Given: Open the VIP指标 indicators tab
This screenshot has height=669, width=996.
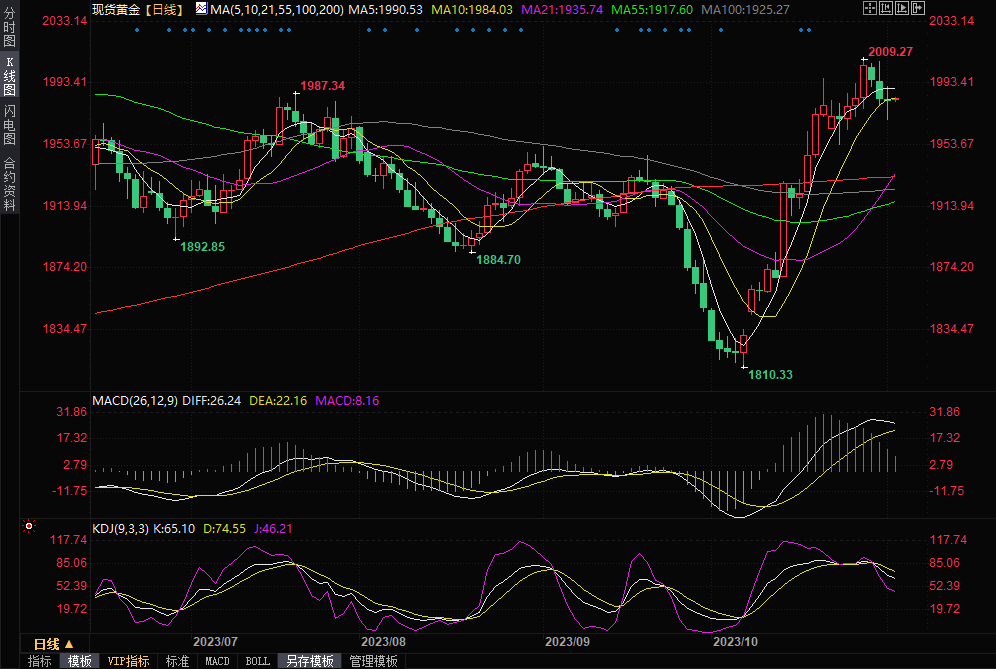Looking at the screenshot, I should point(128,661).
